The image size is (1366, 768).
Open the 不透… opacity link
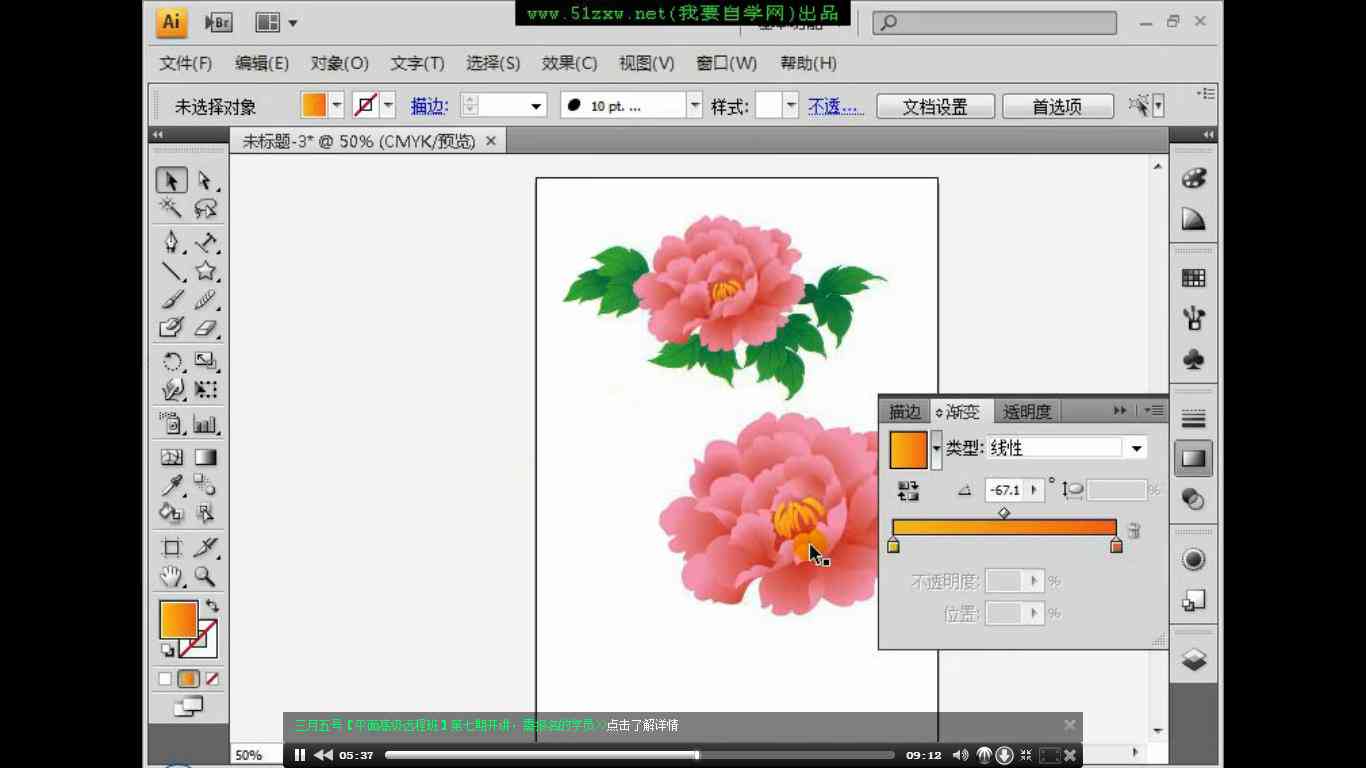click(x=836, y=106)
